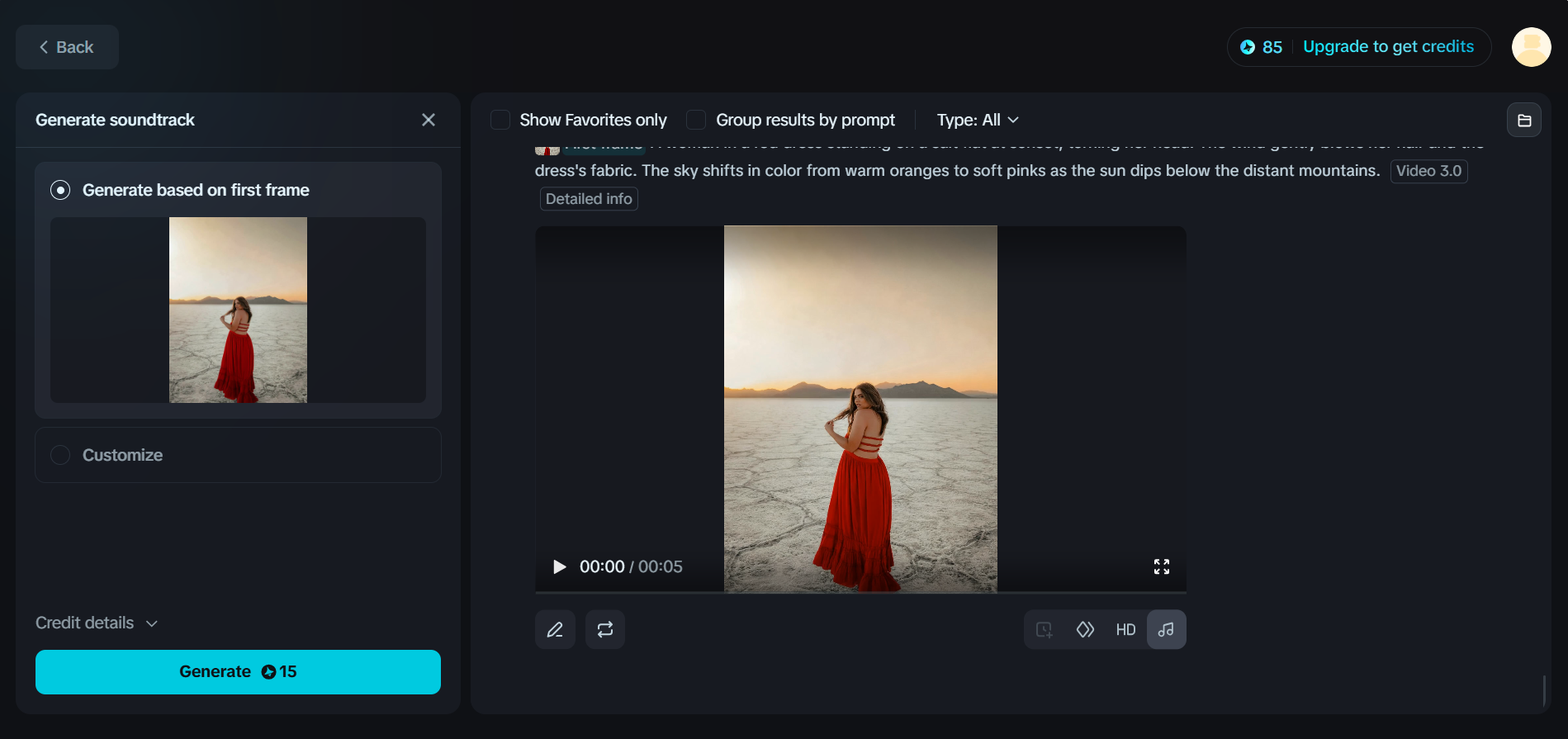Enable Show Favorites only checkbox
1568x739 pixels.
(500, 120)
